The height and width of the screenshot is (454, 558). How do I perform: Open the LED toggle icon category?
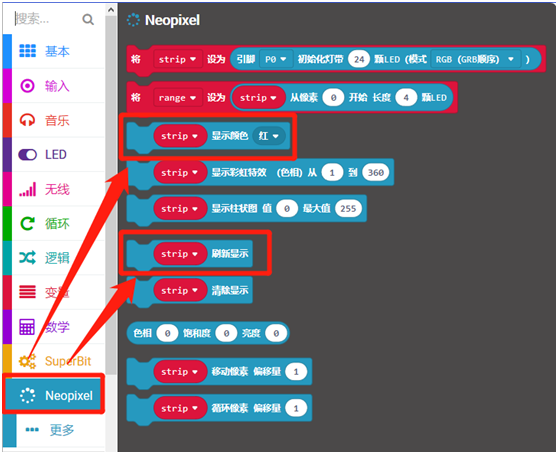click(x=54, y=155)
